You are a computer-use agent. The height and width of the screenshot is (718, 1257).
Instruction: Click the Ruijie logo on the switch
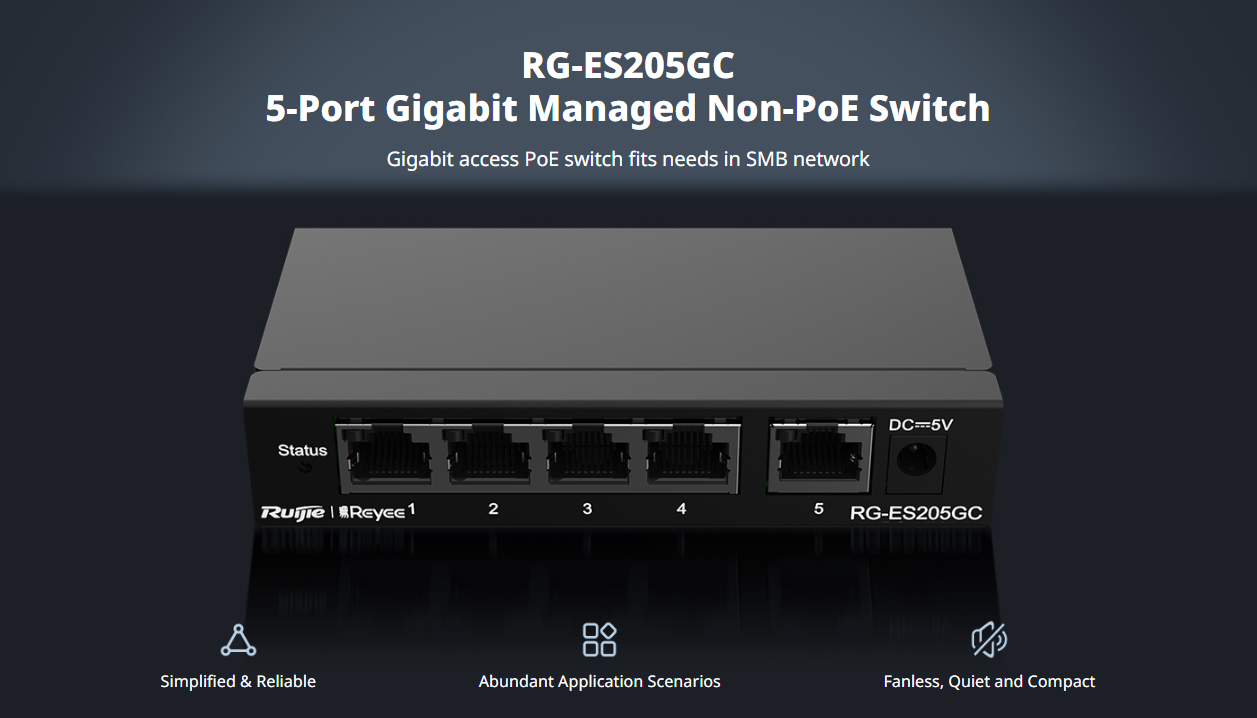tap(292, 512)
